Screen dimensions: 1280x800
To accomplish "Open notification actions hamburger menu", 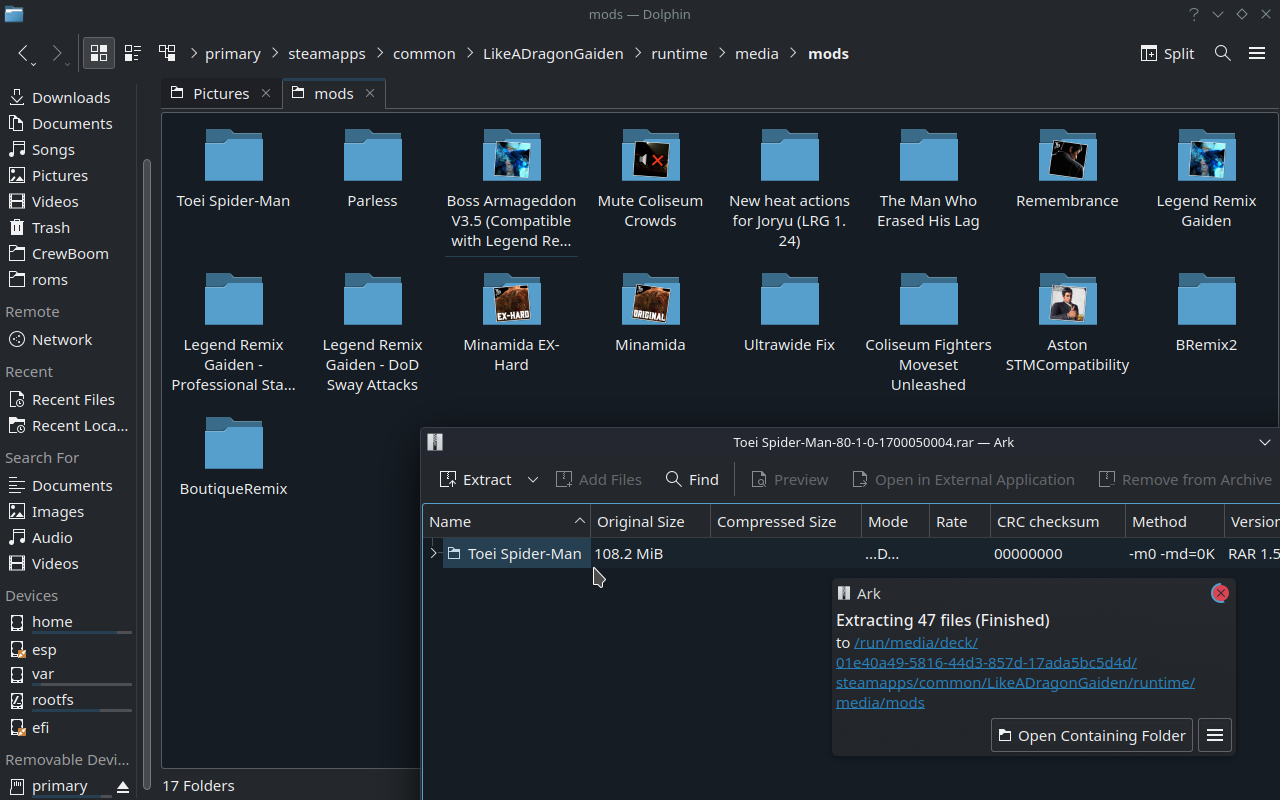I will (1215, 736).
